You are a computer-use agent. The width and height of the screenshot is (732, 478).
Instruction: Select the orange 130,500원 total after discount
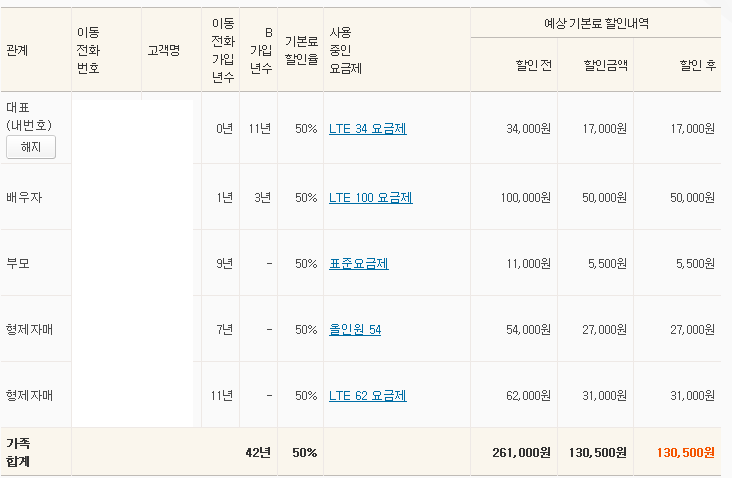pos(686,452)
